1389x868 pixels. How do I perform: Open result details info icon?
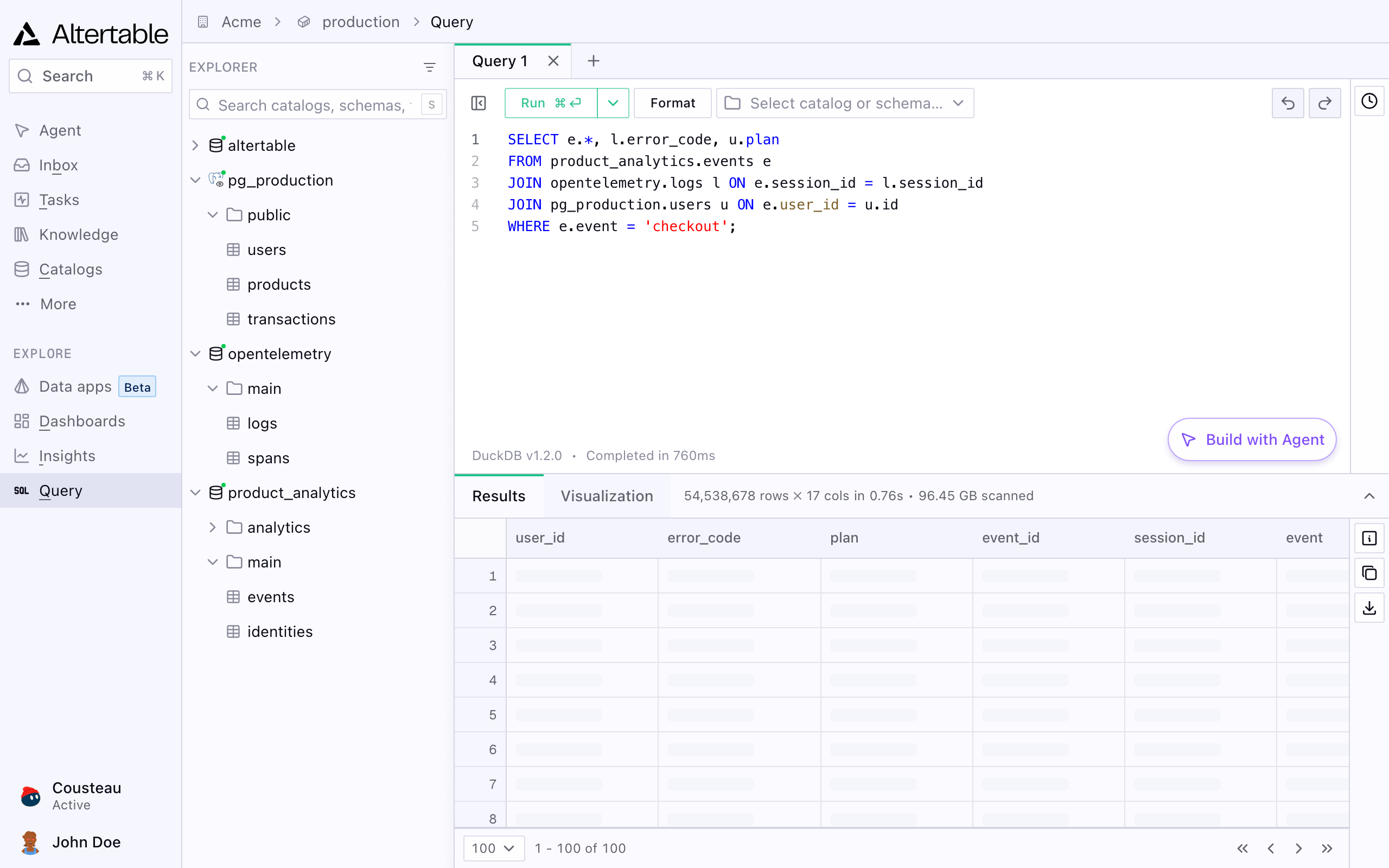click(x=1369, y=538)
